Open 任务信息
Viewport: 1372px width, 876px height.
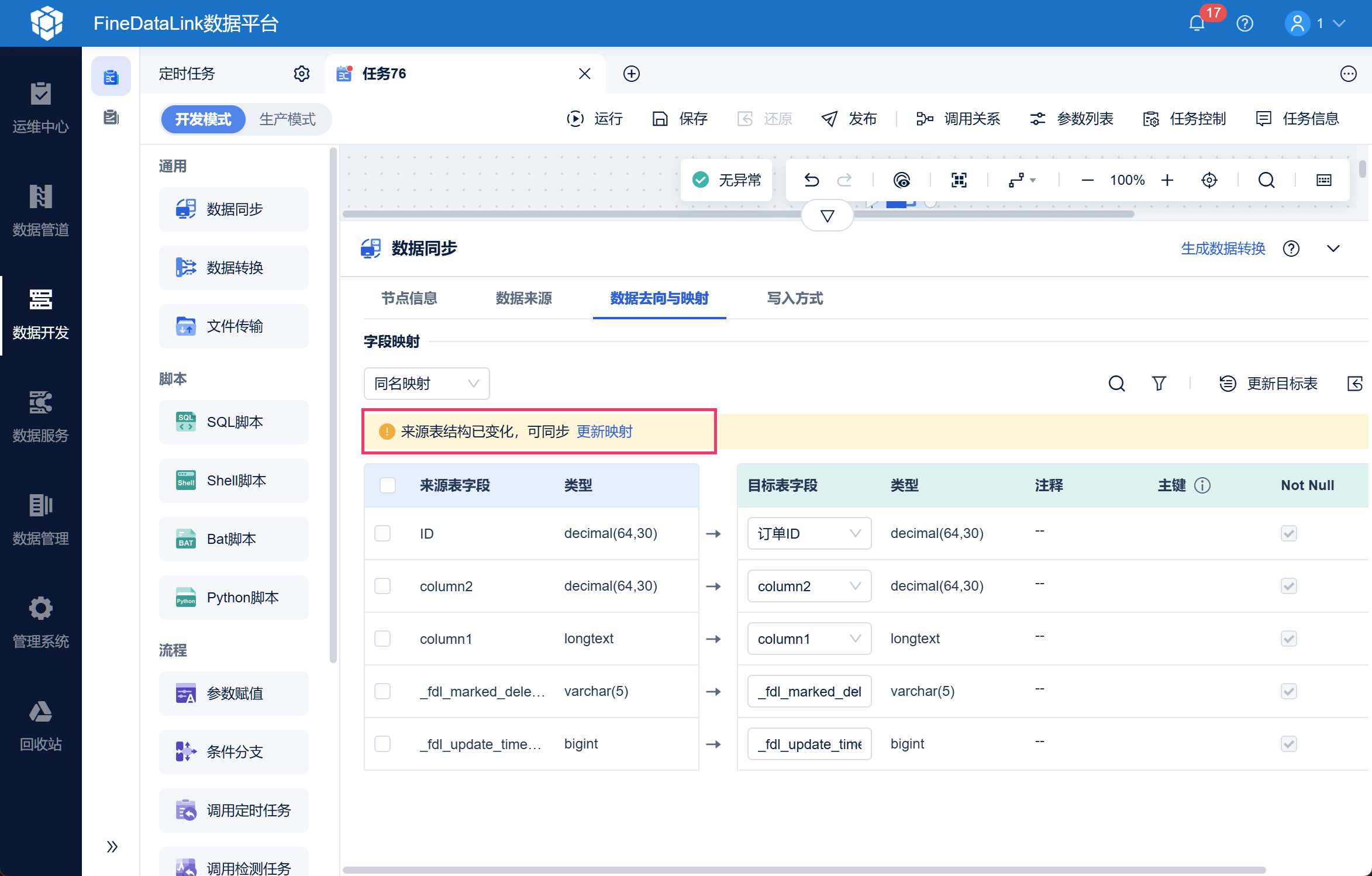(x=1297, y=119)
